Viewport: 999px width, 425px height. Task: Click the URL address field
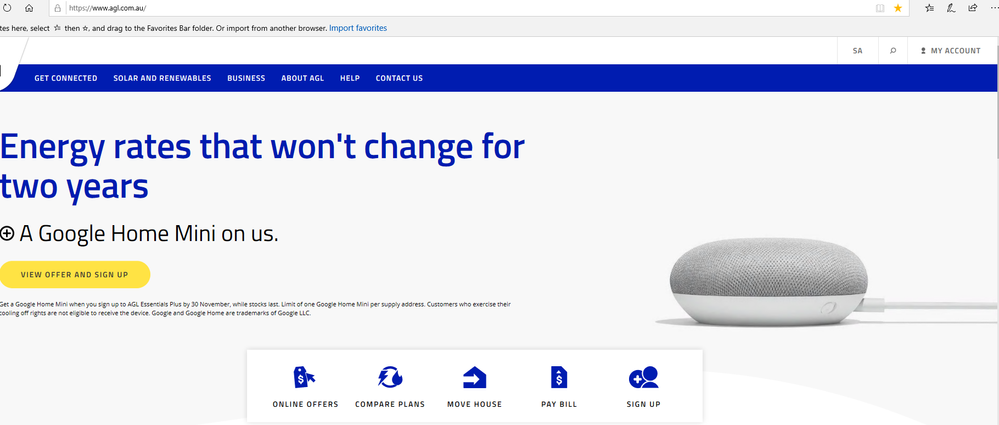[x=450, y=8]
